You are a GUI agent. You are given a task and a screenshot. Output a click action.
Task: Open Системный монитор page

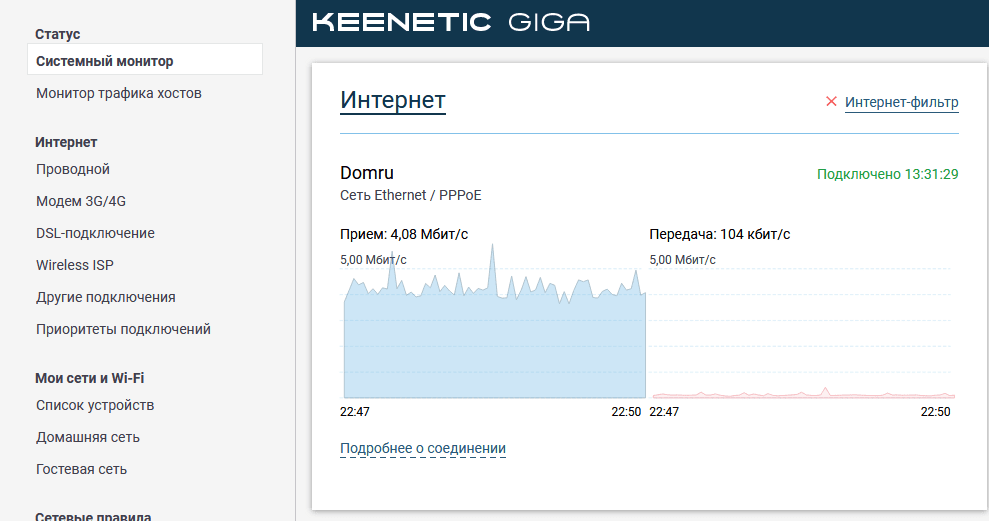[x=105, y=61]
